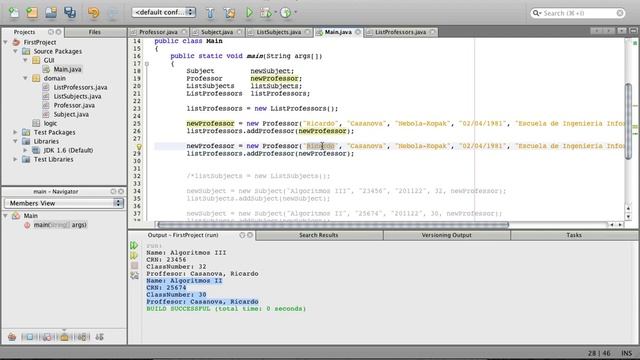Select Subject.java in the Projects tree
640x360 pixels.
pos(71,114)
